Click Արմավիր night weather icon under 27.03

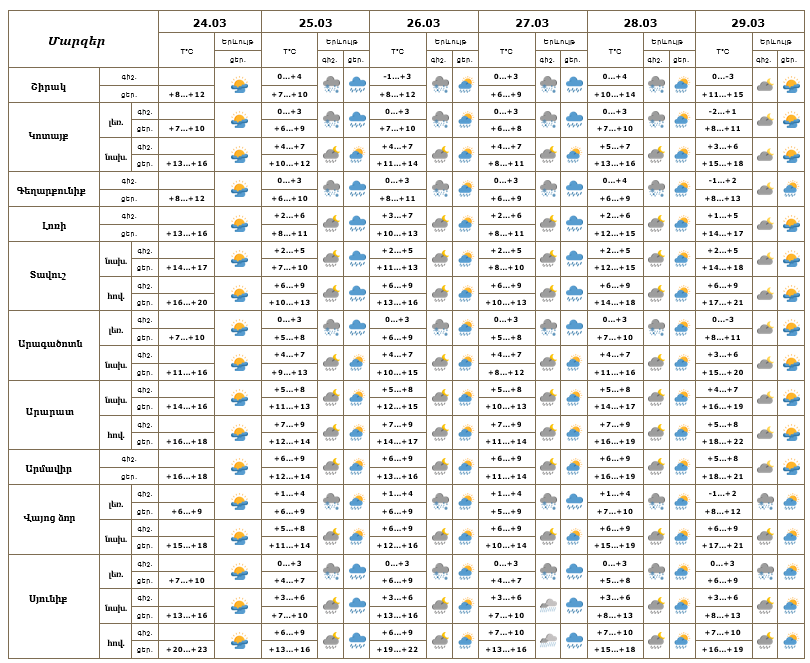point(548,467)
